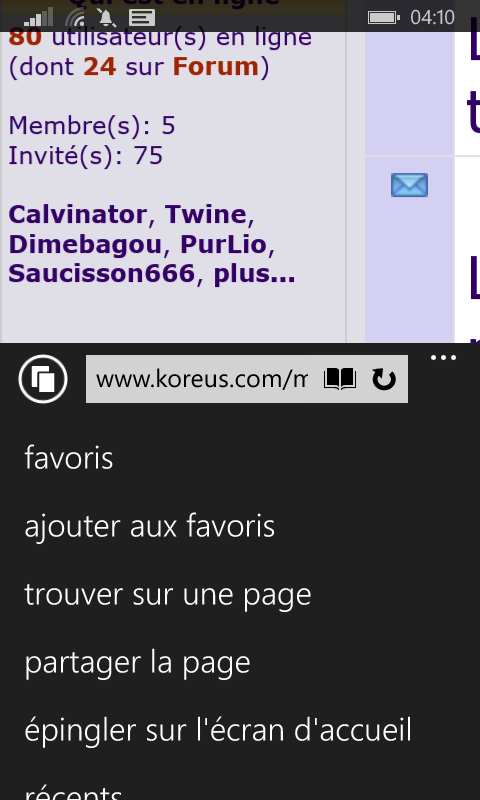Reload page with the refresh icon
The image size is (480, 800).
tap(384, 380)
